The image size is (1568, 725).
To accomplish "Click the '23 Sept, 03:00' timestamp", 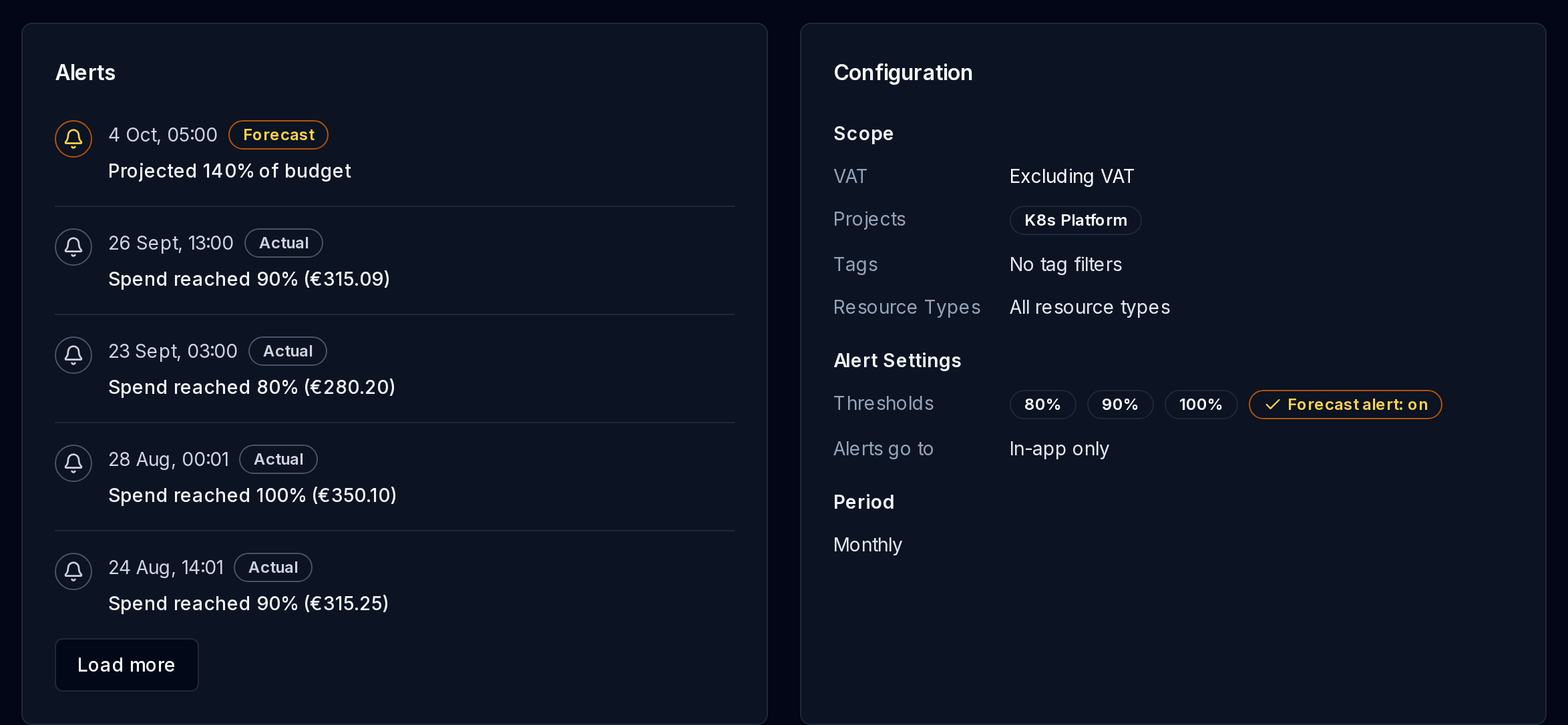I will click(173, 351).
